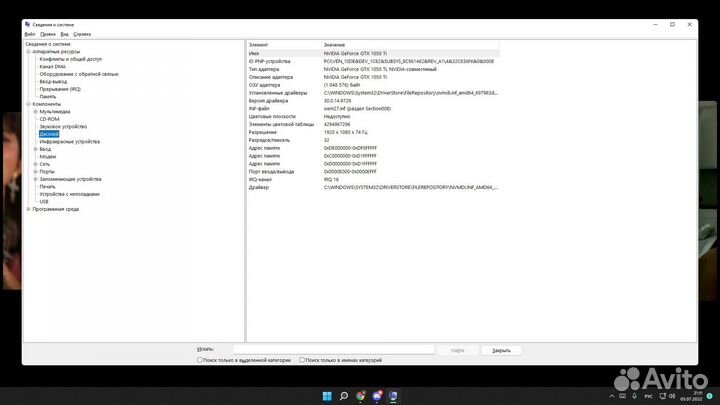
Task: Enable 'Поиск только в выделенной категории' checkbox
Action: pyautogui.click(x=200, y=360)
